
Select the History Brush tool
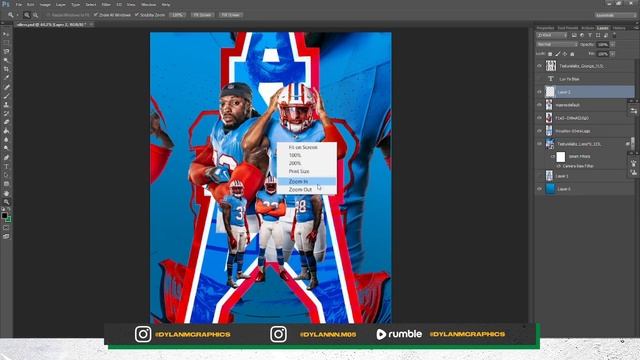(x=6, y=113)
